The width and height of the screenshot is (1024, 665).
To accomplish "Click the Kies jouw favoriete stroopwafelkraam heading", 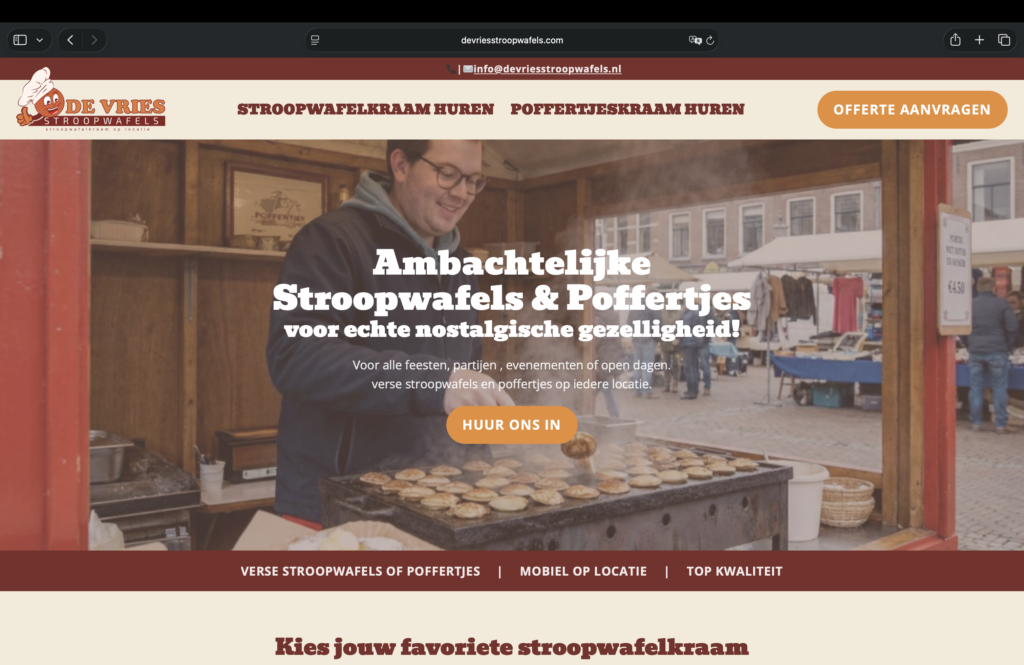I will pos(512,647).
